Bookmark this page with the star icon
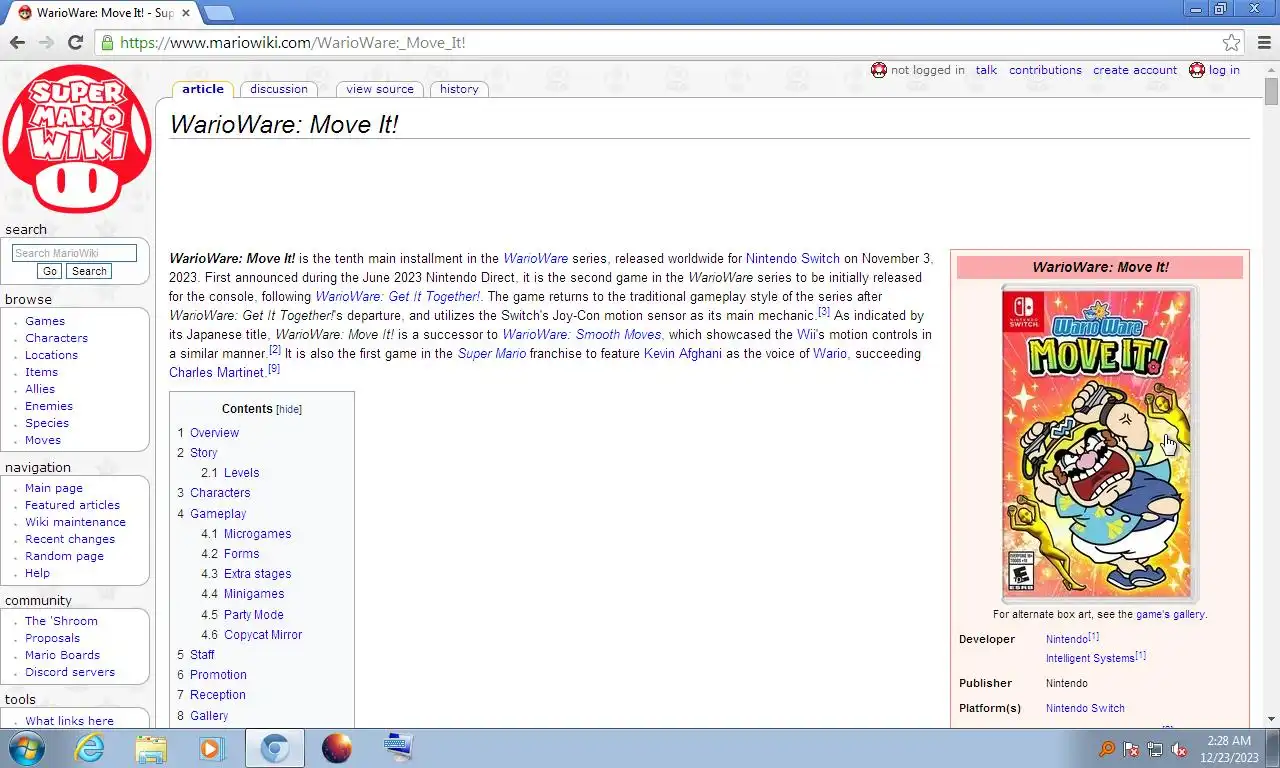 pos(1232,42)
